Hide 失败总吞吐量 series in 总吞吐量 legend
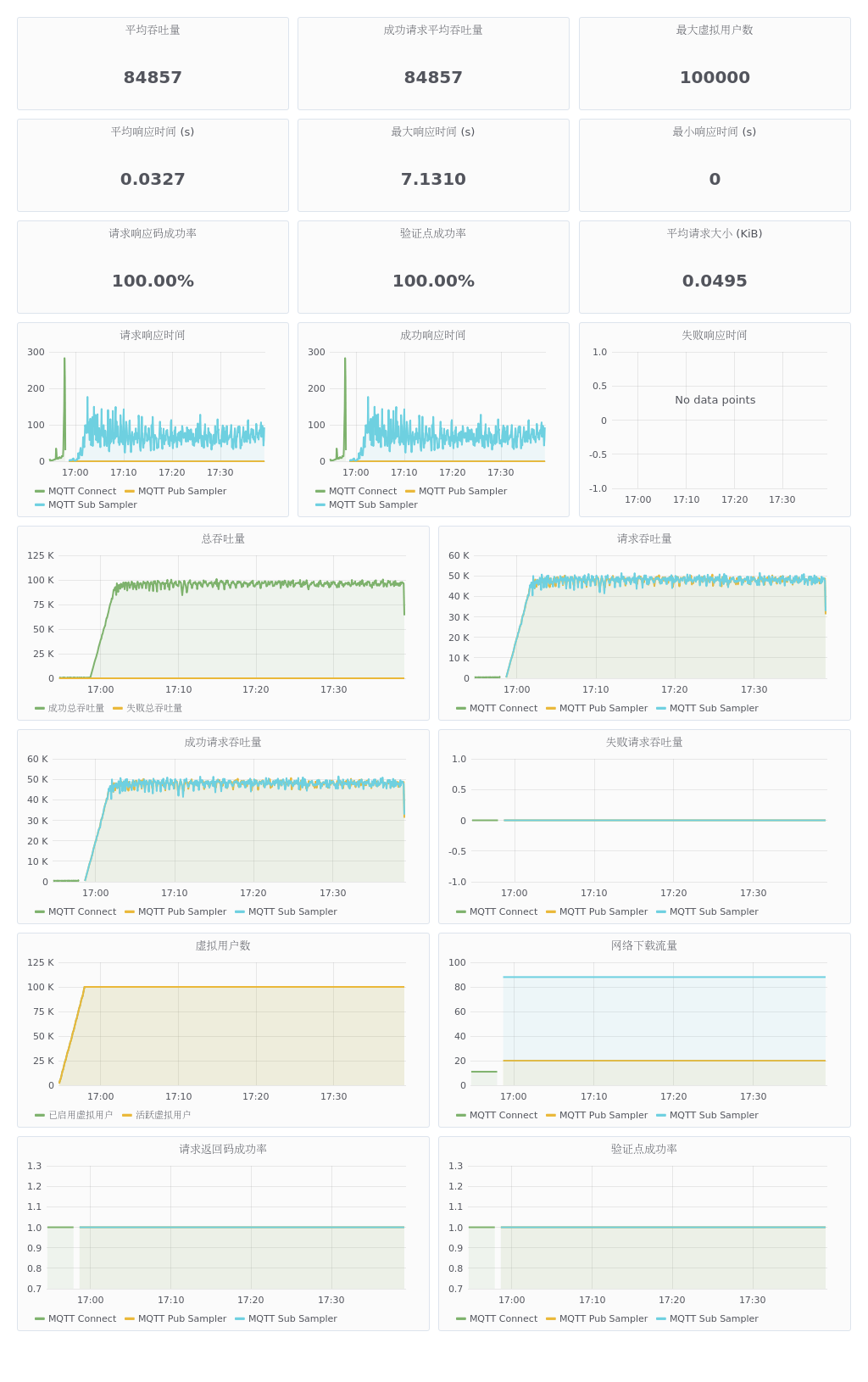The width and height of the screenshot is (868, 1382). point(153,708)
